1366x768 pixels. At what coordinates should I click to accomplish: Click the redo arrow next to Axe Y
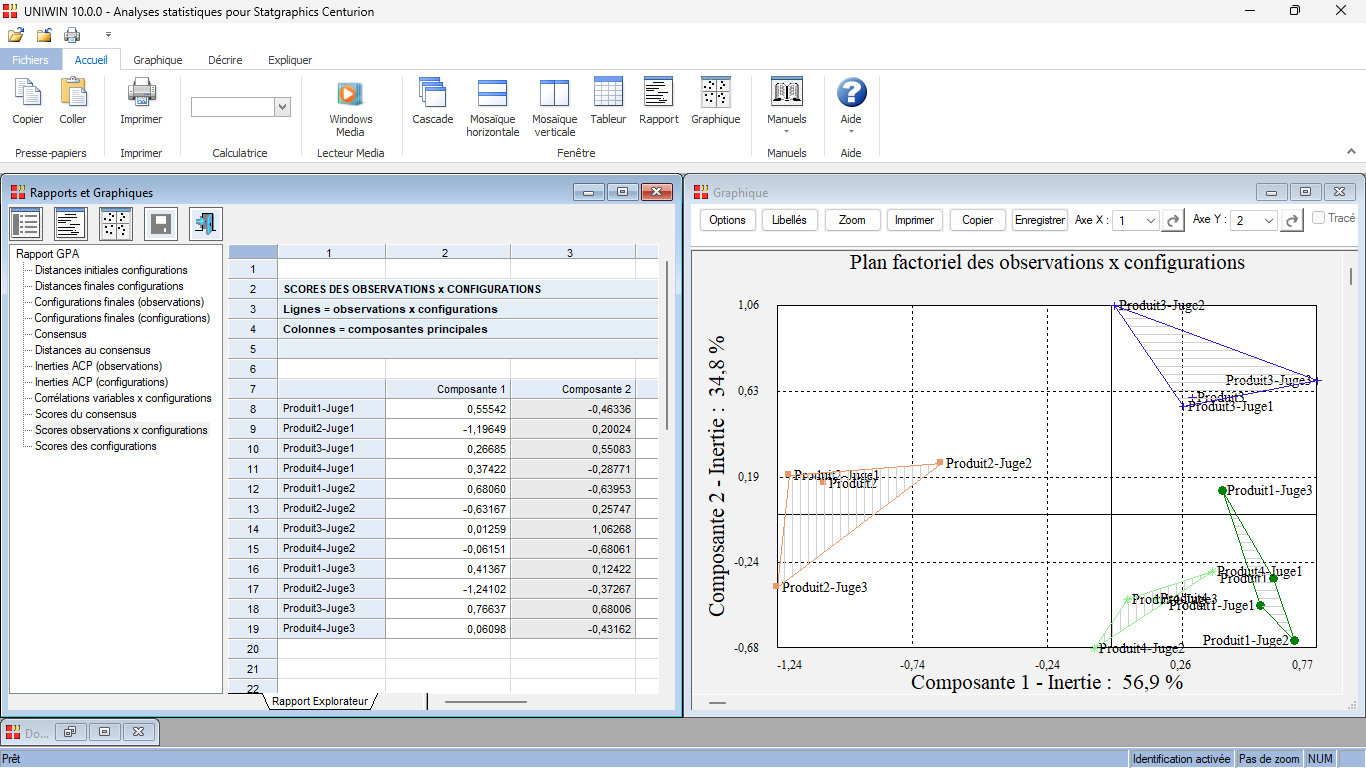click(1293, 220)
